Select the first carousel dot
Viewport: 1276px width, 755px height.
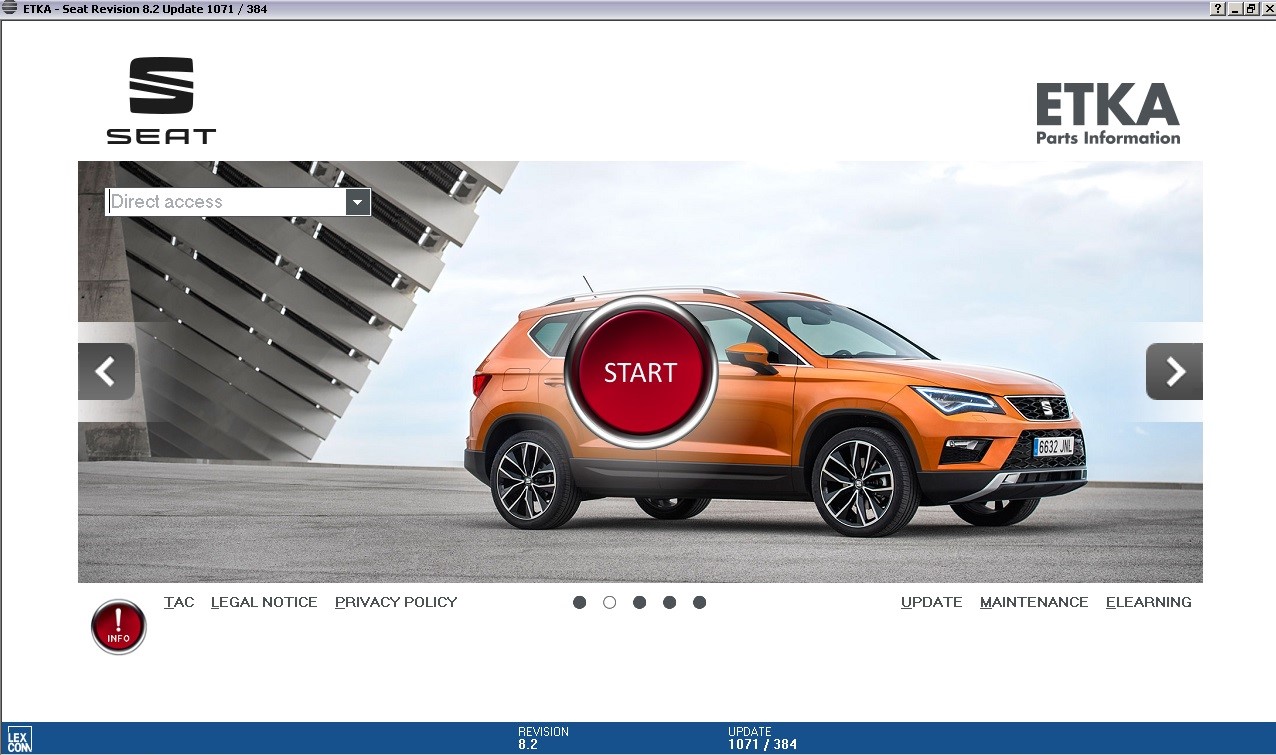[x=579, y=602]
